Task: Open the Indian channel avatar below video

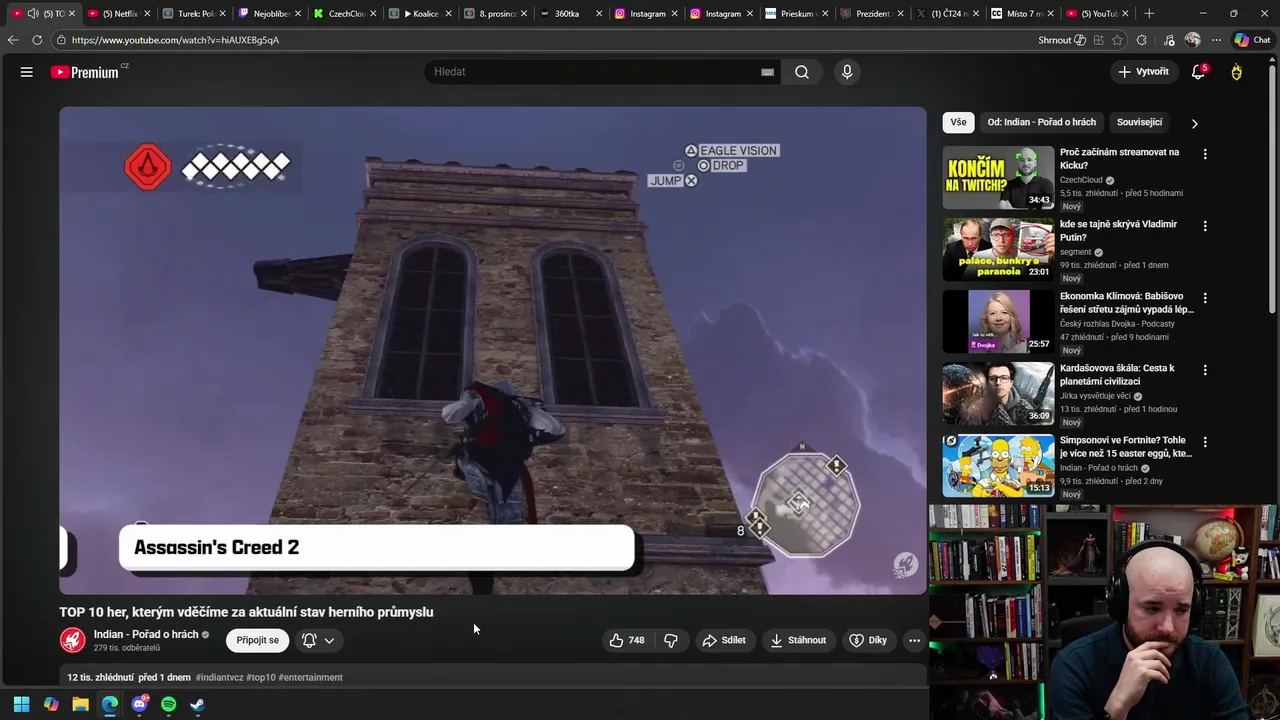Action: tap(72, 640)
